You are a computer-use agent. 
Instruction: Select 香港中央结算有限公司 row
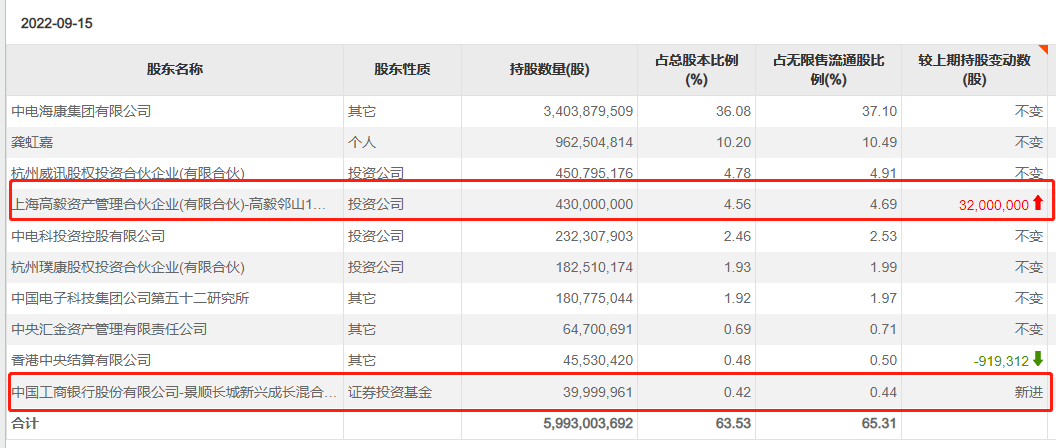pos(527,360)
